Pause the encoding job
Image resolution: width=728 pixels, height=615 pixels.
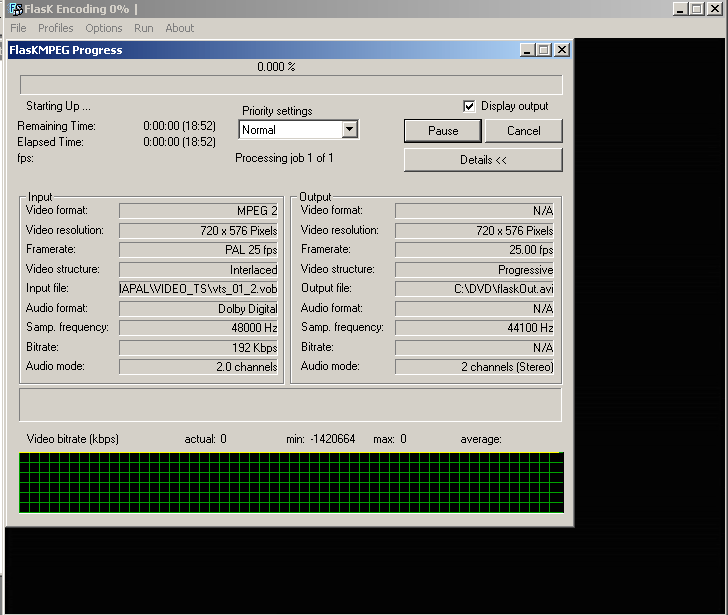coord(443,131)
